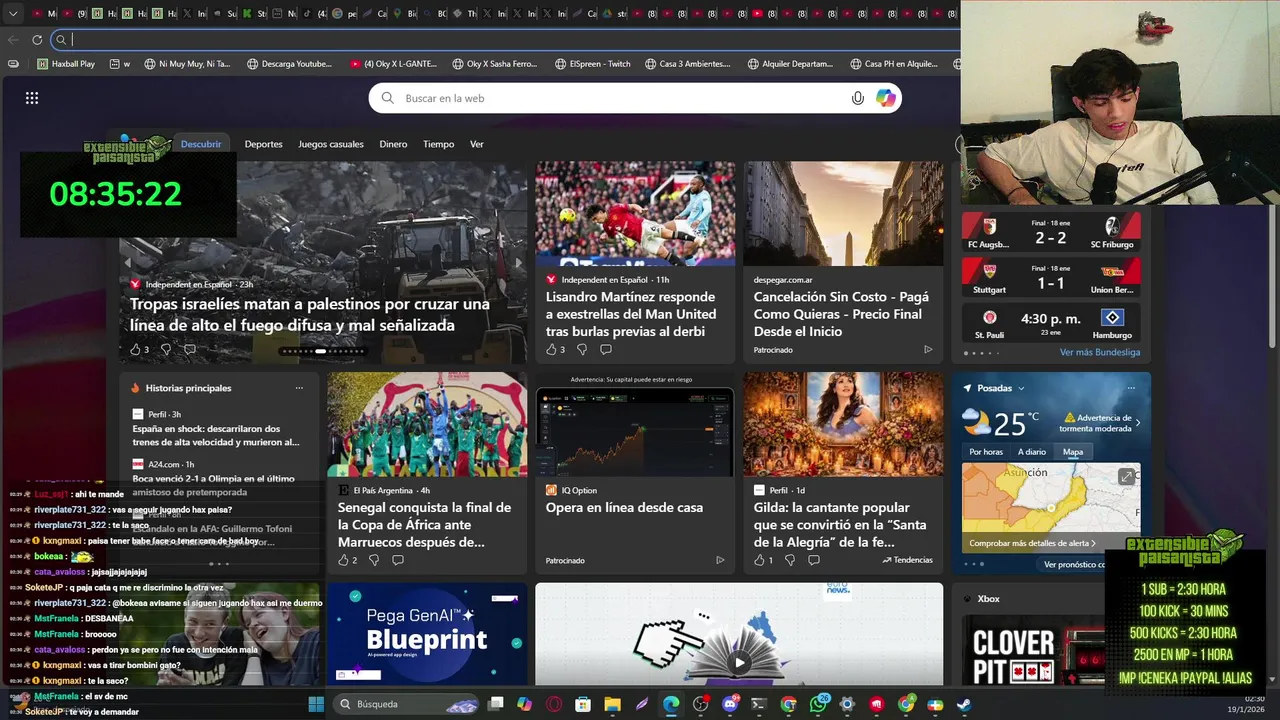
Task: Open Copilot from the search box
Action: click(886, 98)
